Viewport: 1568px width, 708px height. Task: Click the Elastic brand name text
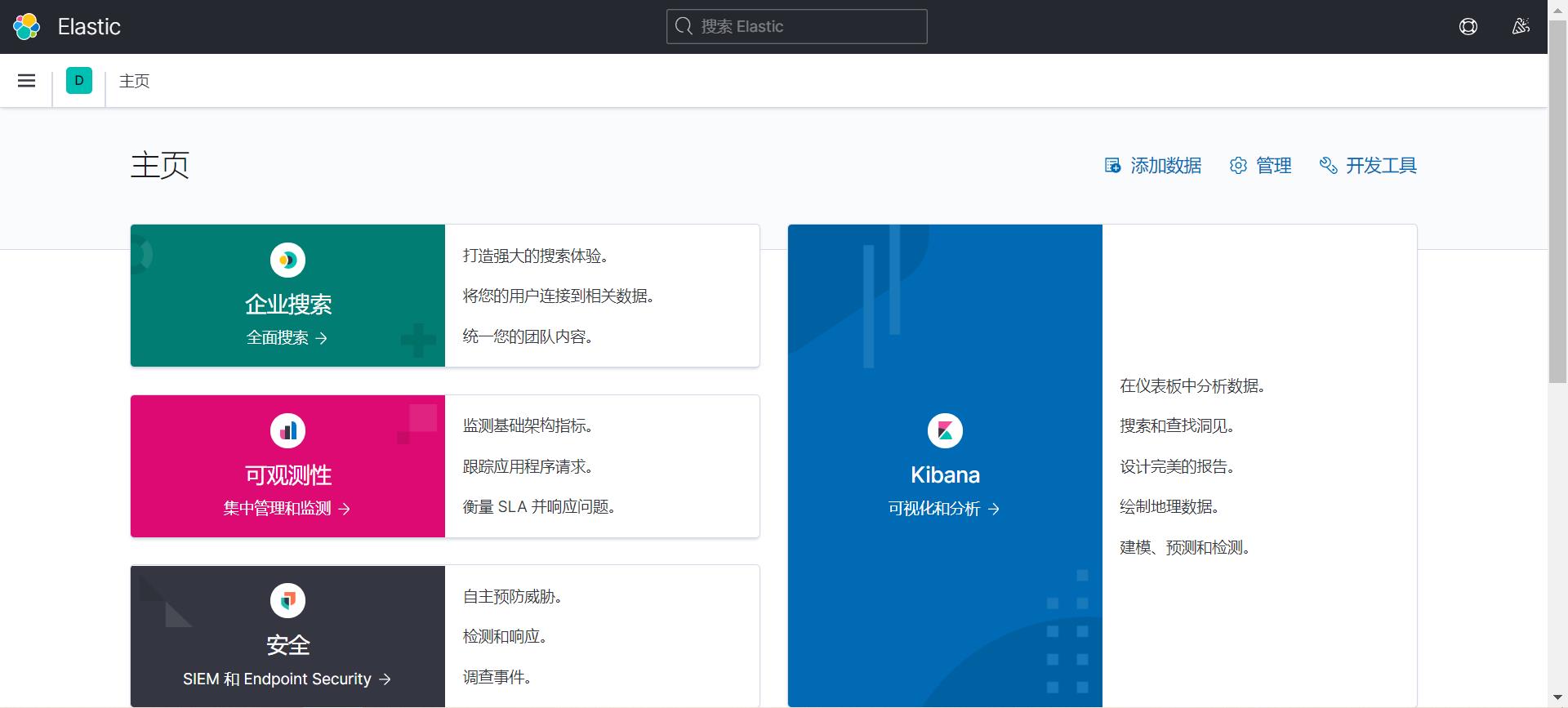89,27
